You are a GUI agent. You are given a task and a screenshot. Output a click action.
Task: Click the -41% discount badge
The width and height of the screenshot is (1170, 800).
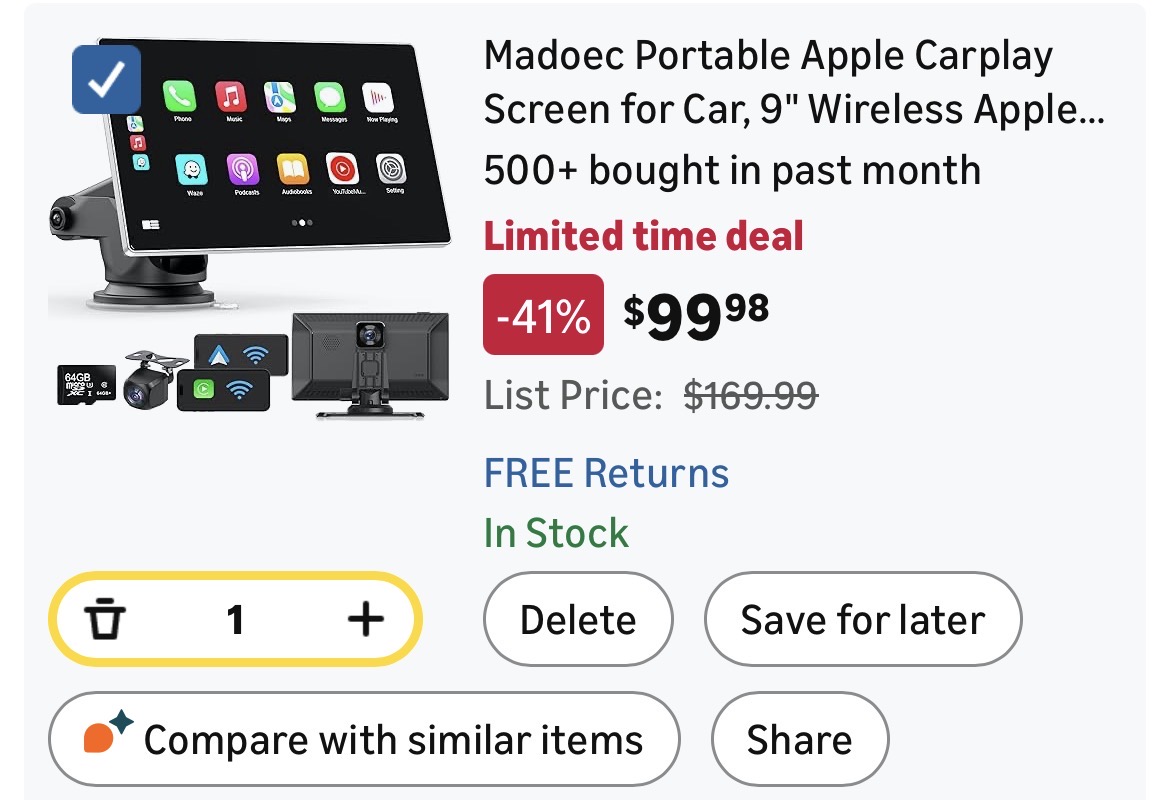pyautogui.click(x=543, y=315)
